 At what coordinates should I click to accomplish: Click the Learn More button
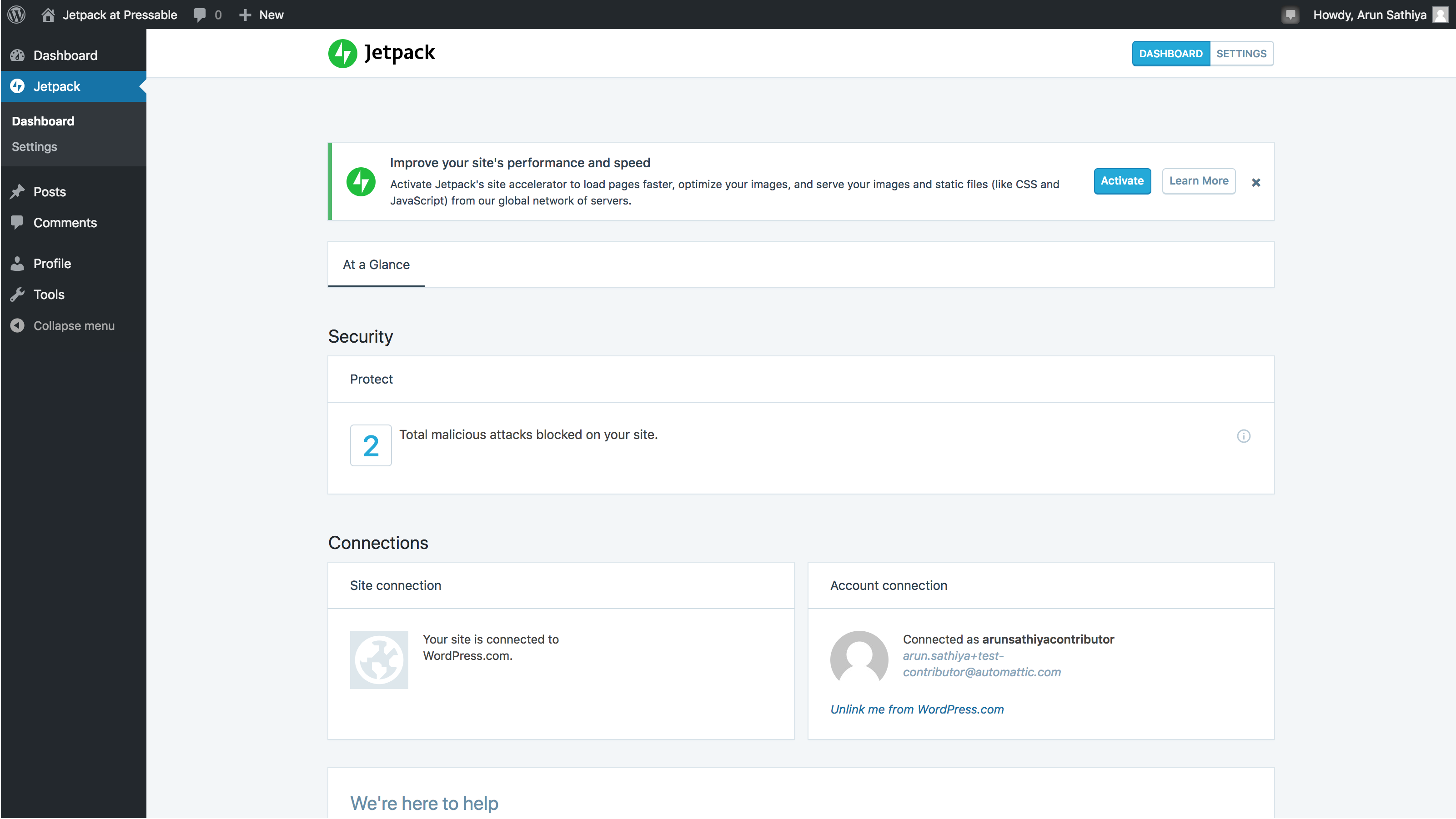[x=1198, y=181]
